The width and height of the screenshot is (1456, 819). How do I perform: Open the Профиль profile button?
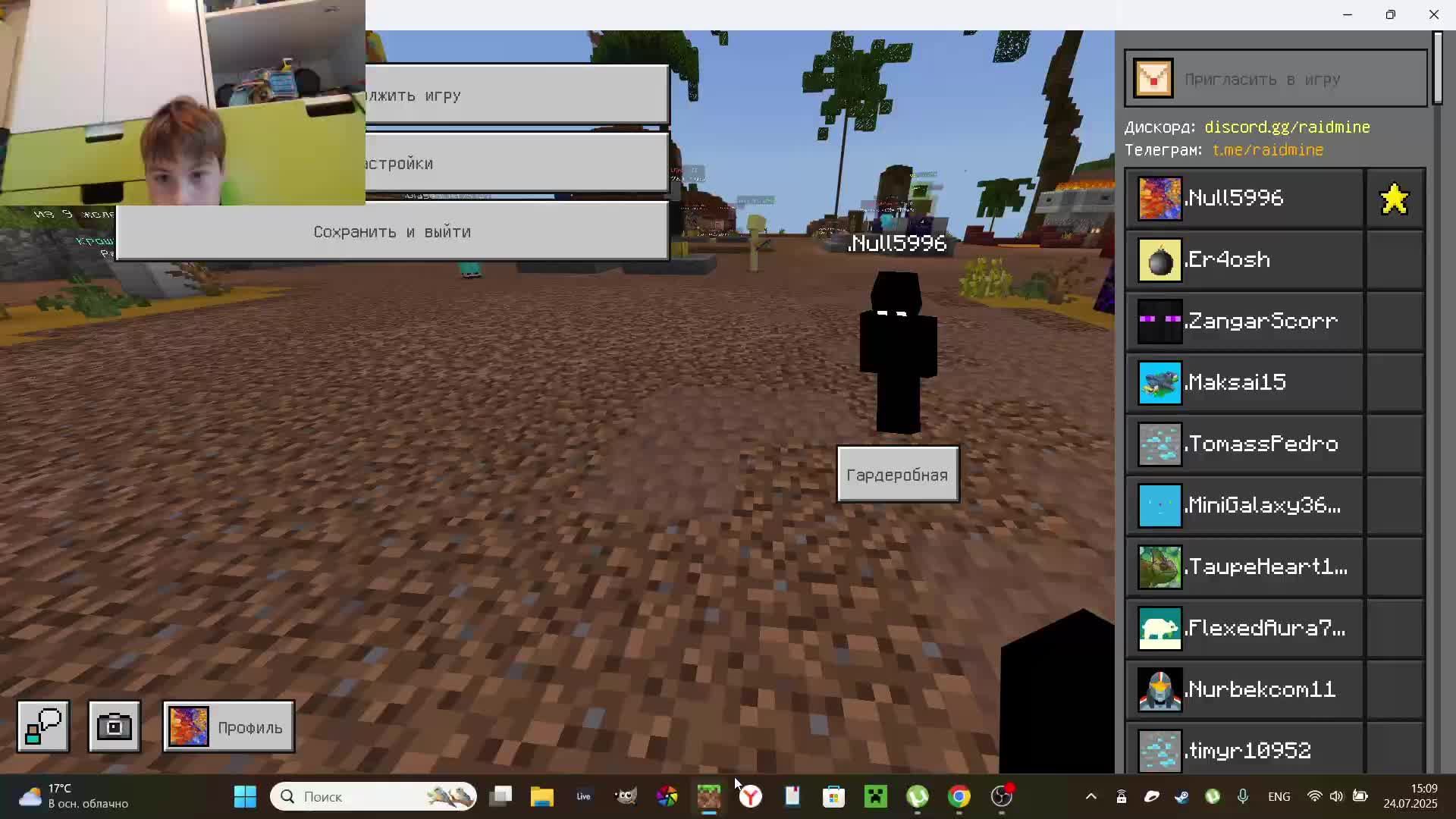228,726
